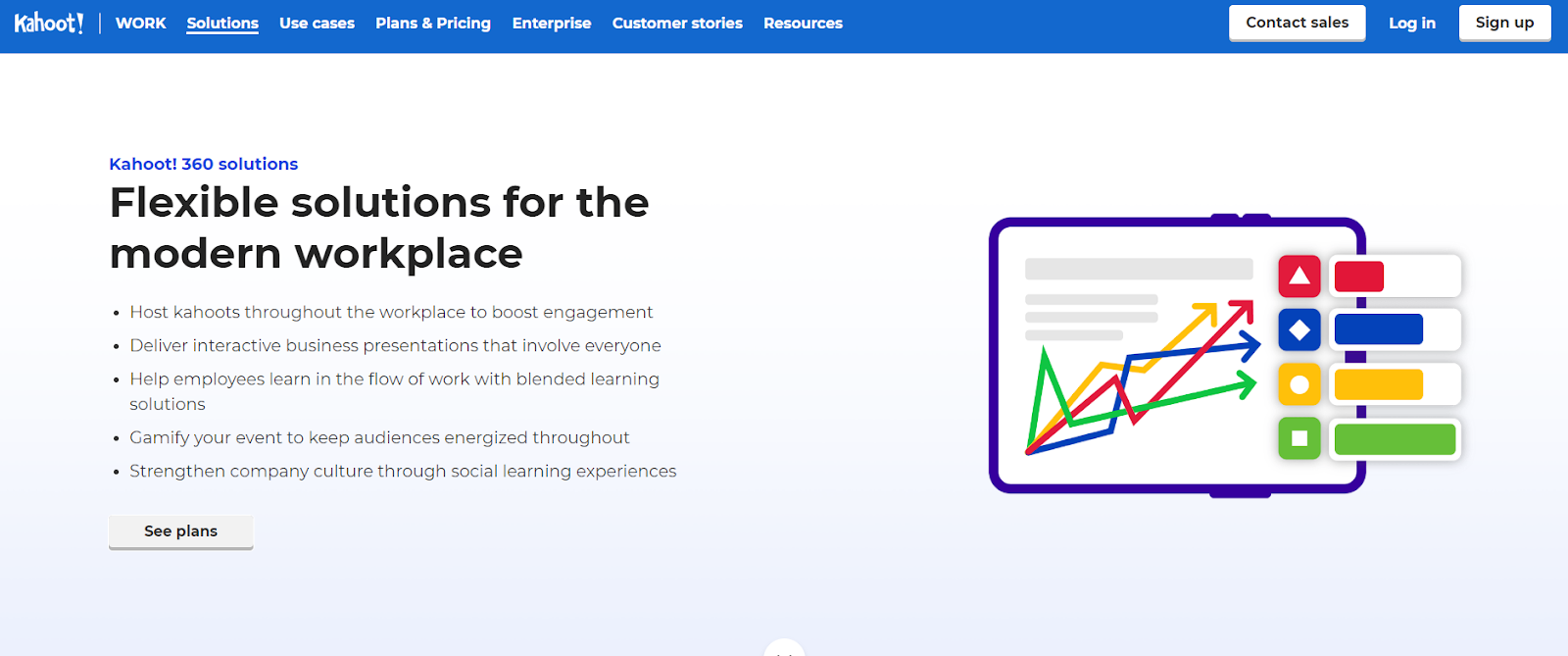Click the Contact sales button

[x=1298, y=23]
